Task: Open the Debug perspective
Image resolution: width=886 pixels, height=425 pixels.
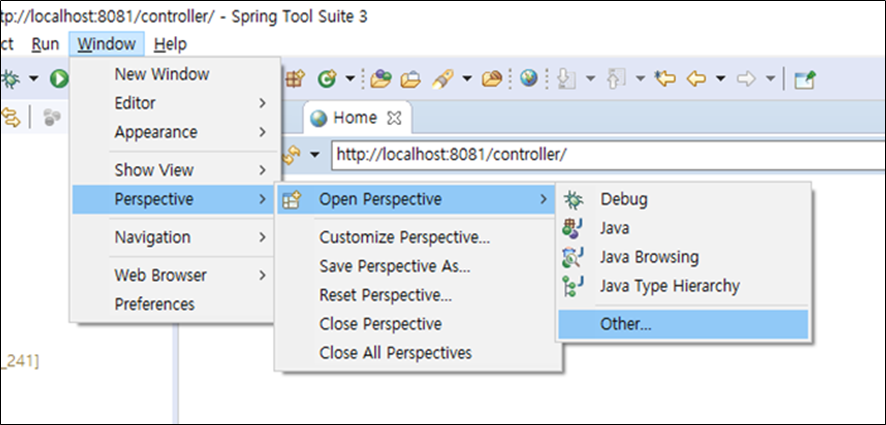Action: 684,199
